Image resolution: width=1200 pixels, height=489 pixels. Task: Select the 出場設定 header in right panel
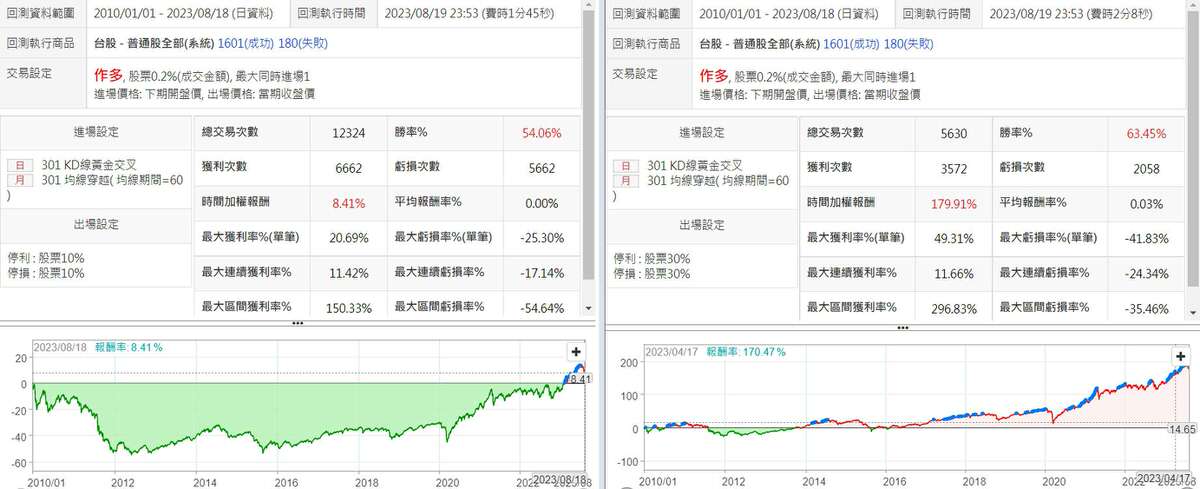pos(703,224)
